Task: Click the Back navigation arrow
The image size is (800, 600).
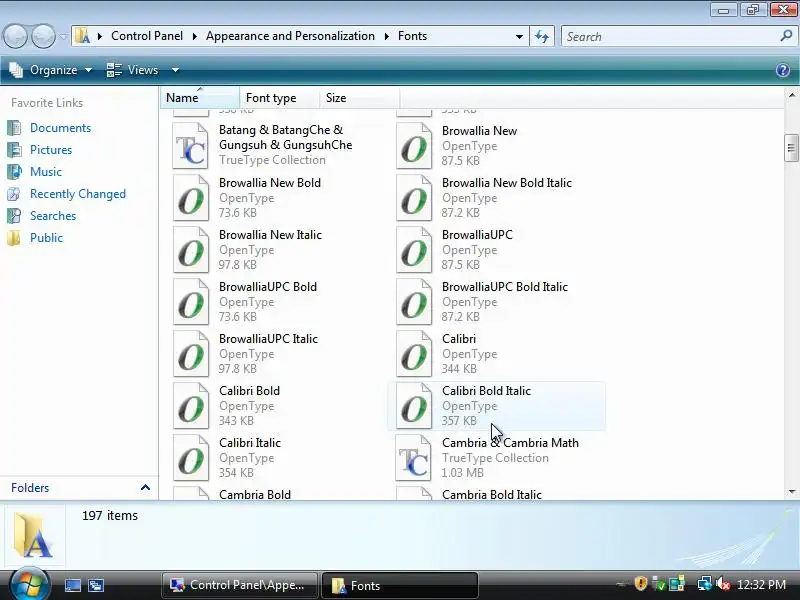Action: pyautogui.click(x=15, y=37)
